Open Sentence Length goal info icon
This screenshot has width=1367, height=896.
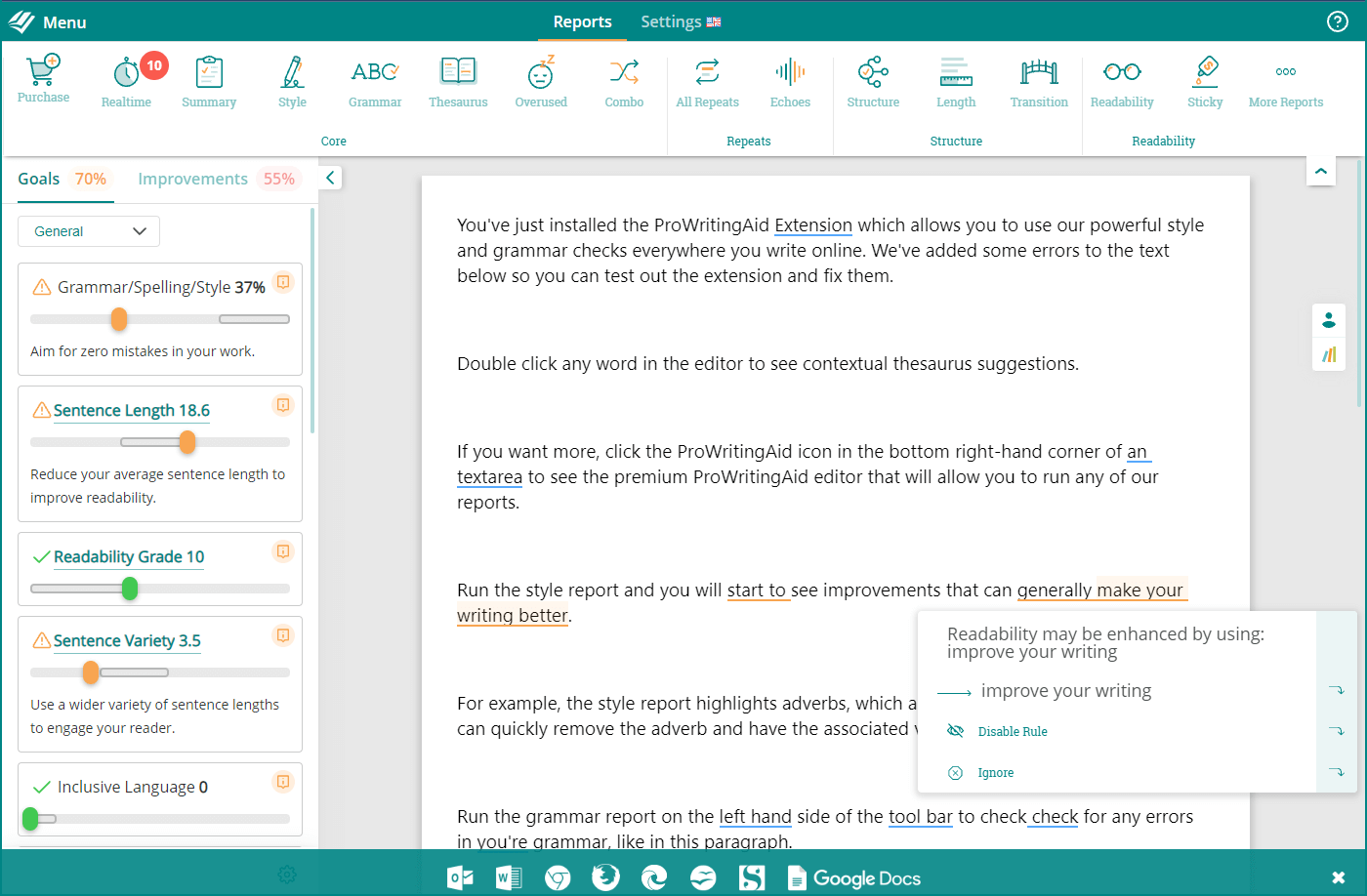(283, 405)
